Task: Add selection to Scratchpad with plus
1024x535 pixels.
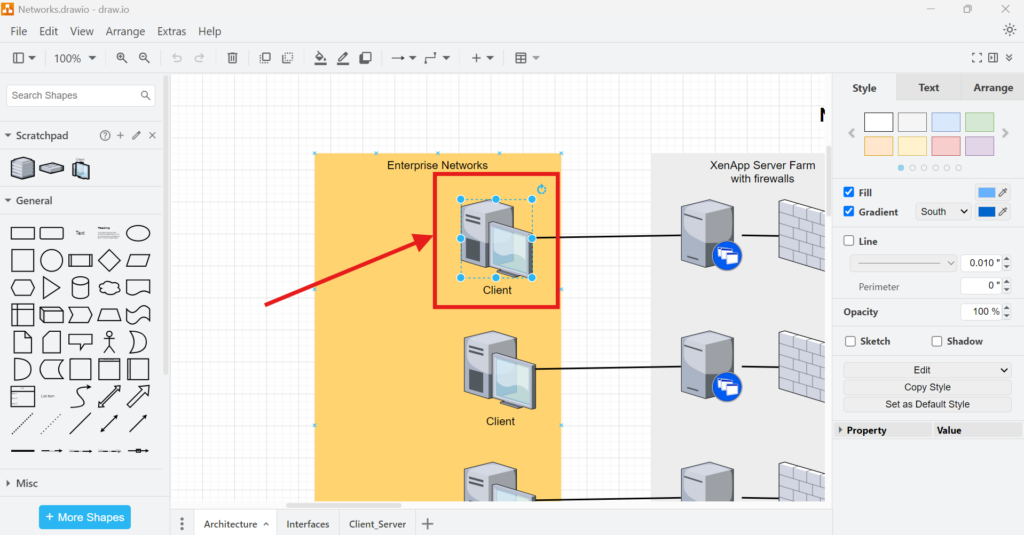Action: pyautogui.click(x=120, y=135)
